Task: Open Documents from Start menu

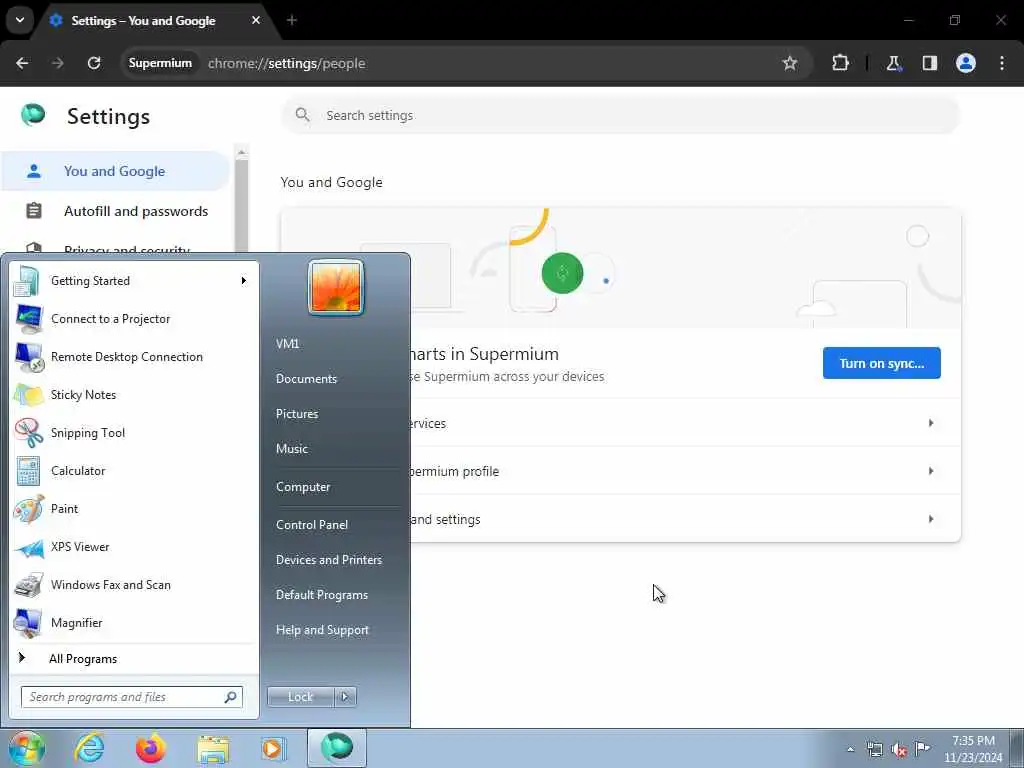Action: (306, 379)
